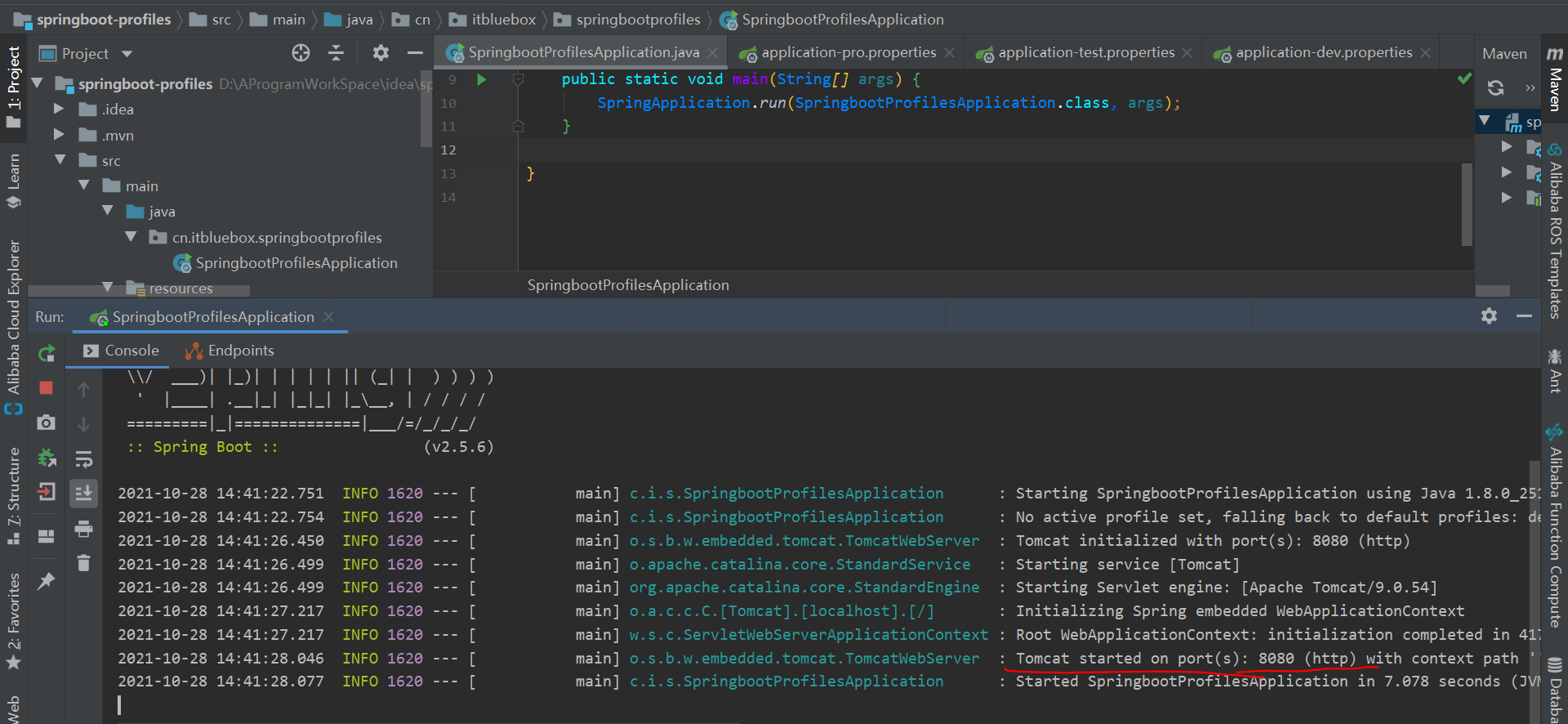Toggle the Learn tool window
The width and height of the screenshot is (1568, 724).
[14, 181]
